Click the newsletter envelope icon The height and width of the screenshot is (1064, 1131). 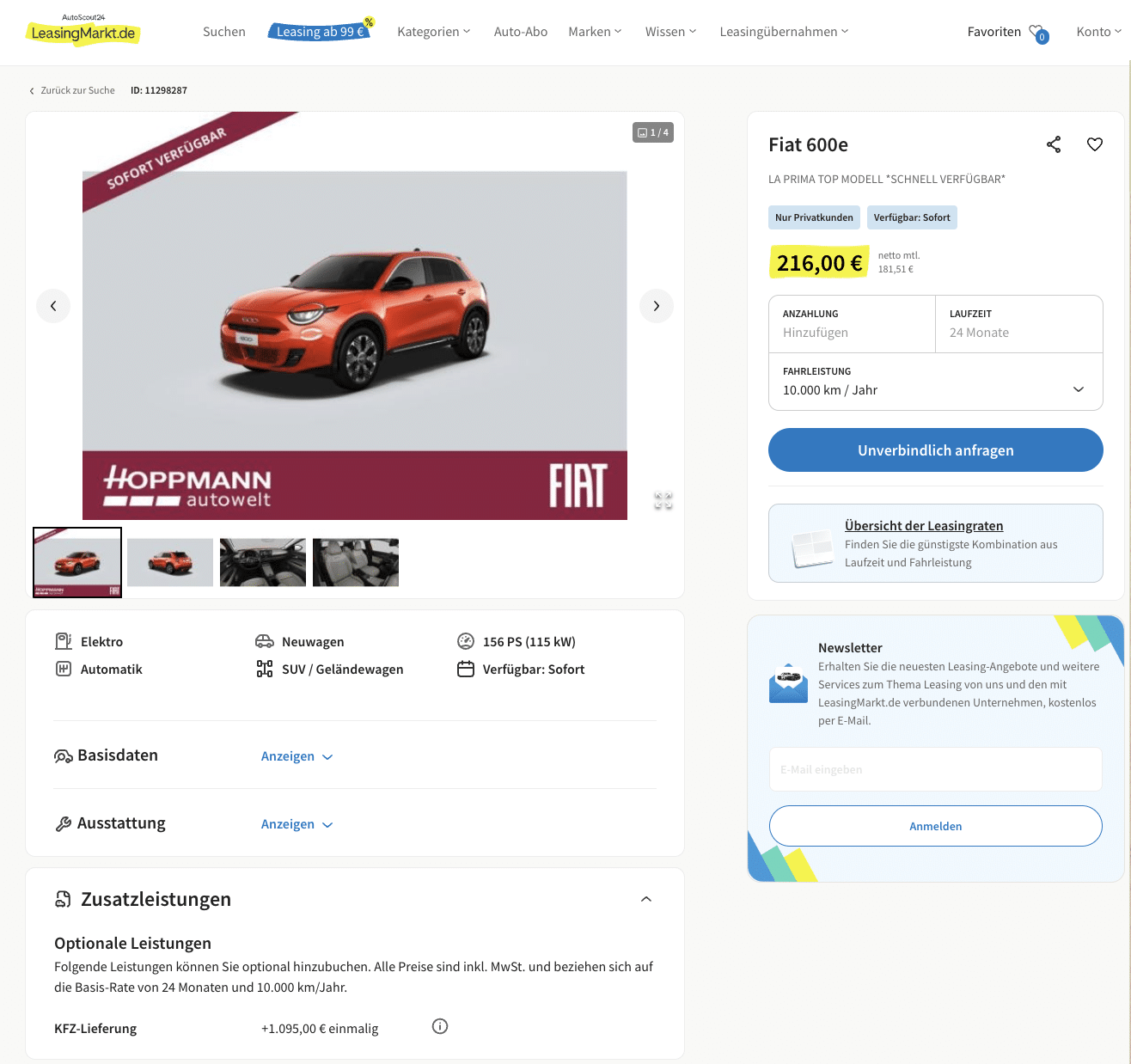(788, 683)
